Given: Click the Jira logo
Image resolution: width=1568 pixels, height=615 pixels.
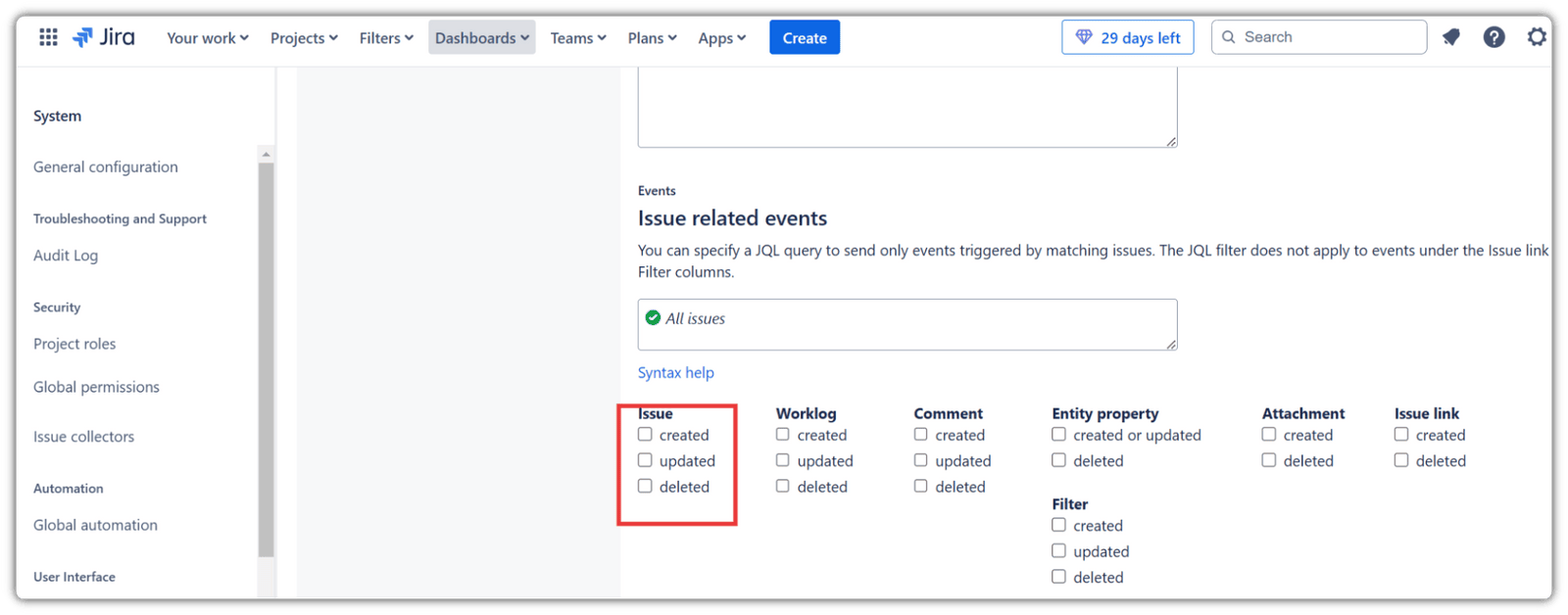Looking at the screenshot, I should (104, 37).
